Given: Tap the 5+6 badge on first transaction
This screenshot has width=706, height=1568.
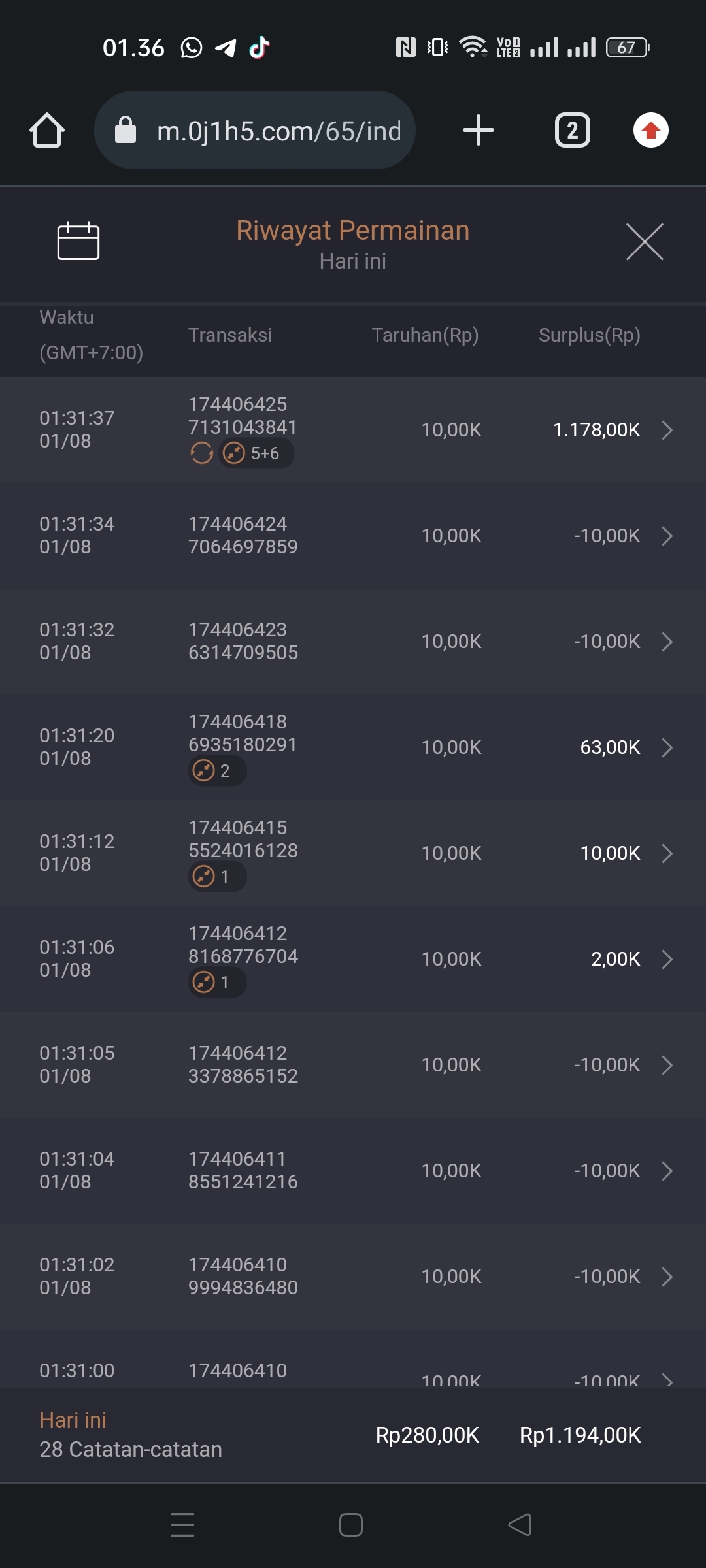Looking at the screenshot, I should [256, 453].
